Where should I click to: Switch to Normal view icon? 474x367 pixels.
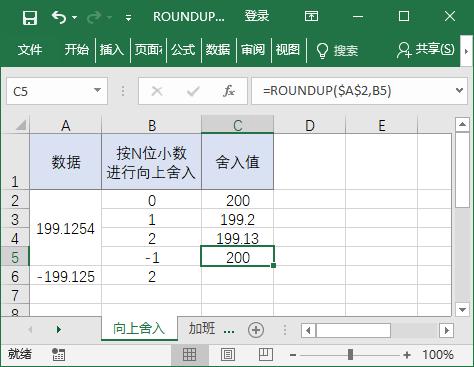(189, 355)
